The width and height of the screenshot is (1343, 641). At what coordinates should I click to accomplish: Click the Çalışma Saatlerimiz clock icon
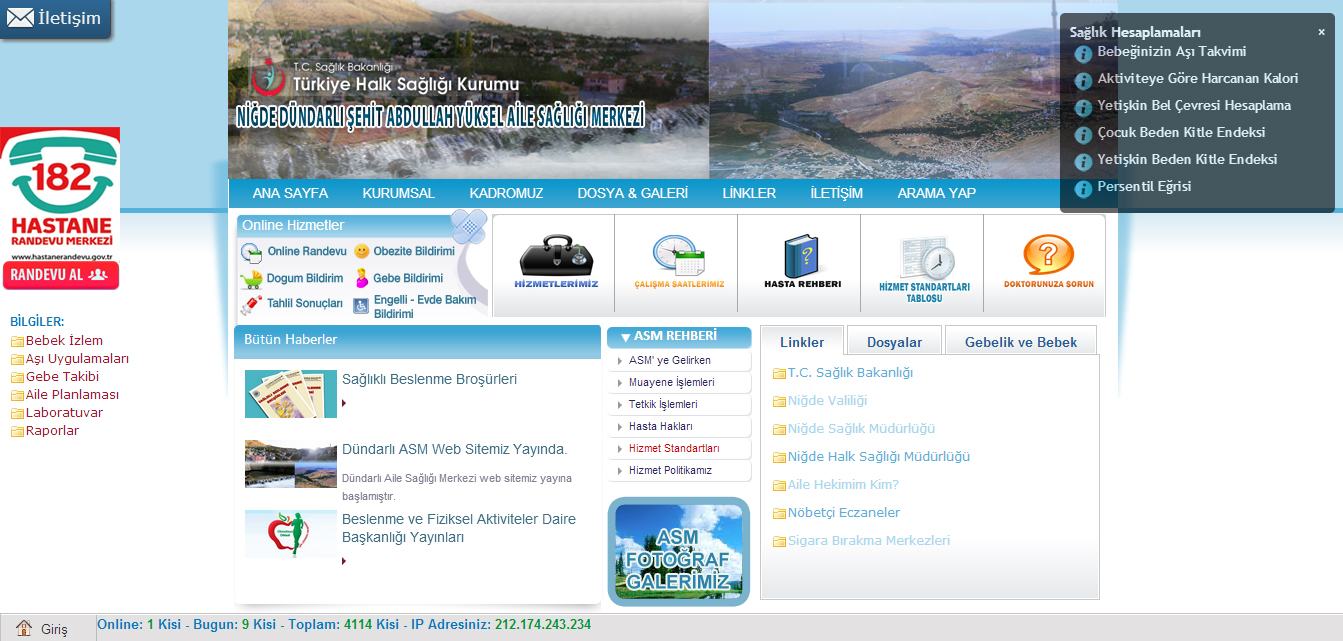[x=678, y=263]
